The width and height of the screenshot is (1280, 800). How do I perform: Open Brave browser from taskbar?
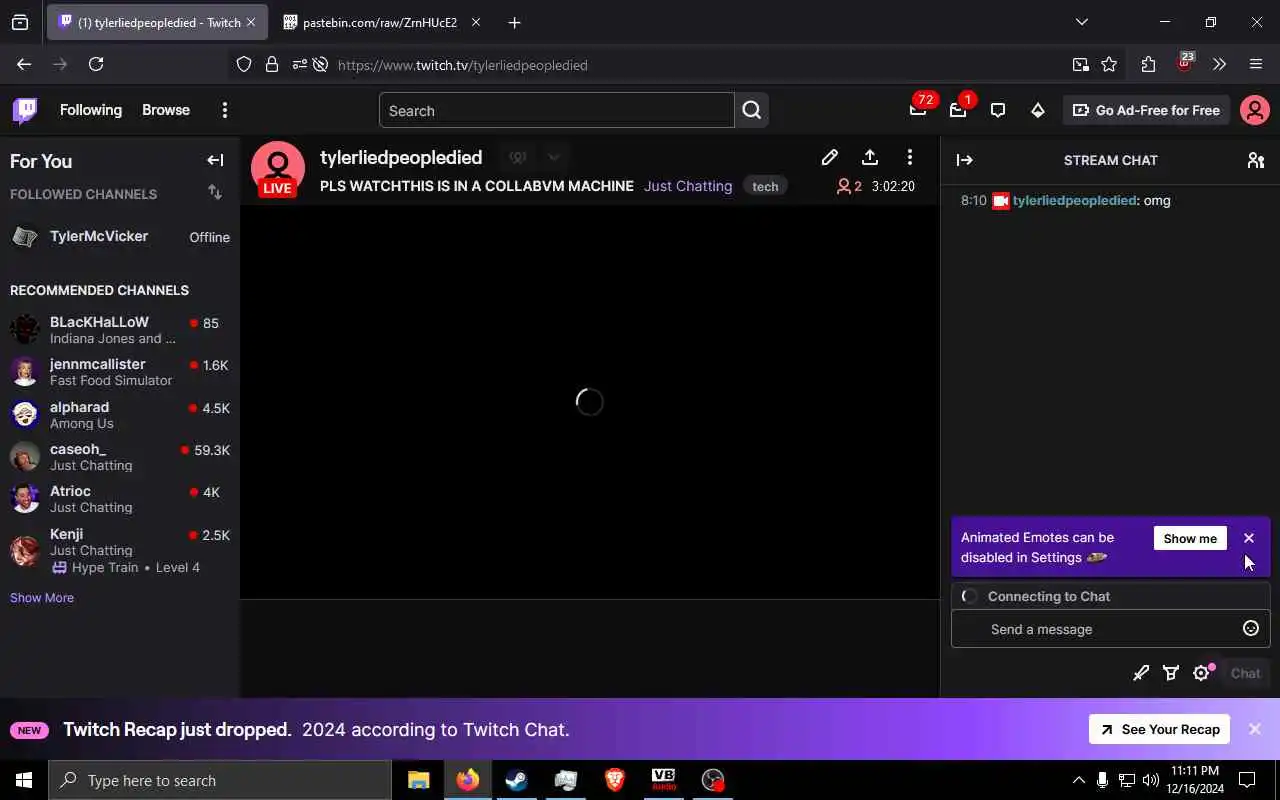(615, 780)
